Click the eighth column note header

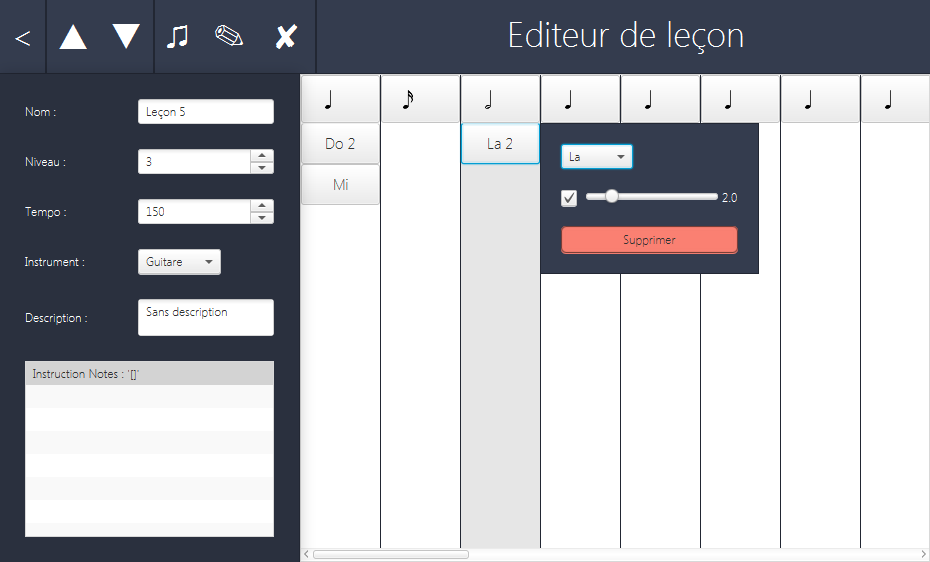point(896,99)
